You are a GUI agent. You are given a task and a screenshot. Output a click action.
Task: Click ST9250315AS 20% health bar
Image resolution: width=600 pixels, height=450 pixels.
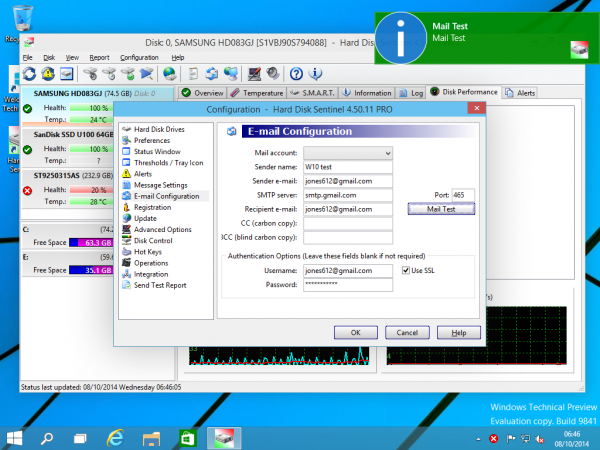pos(91,190)
